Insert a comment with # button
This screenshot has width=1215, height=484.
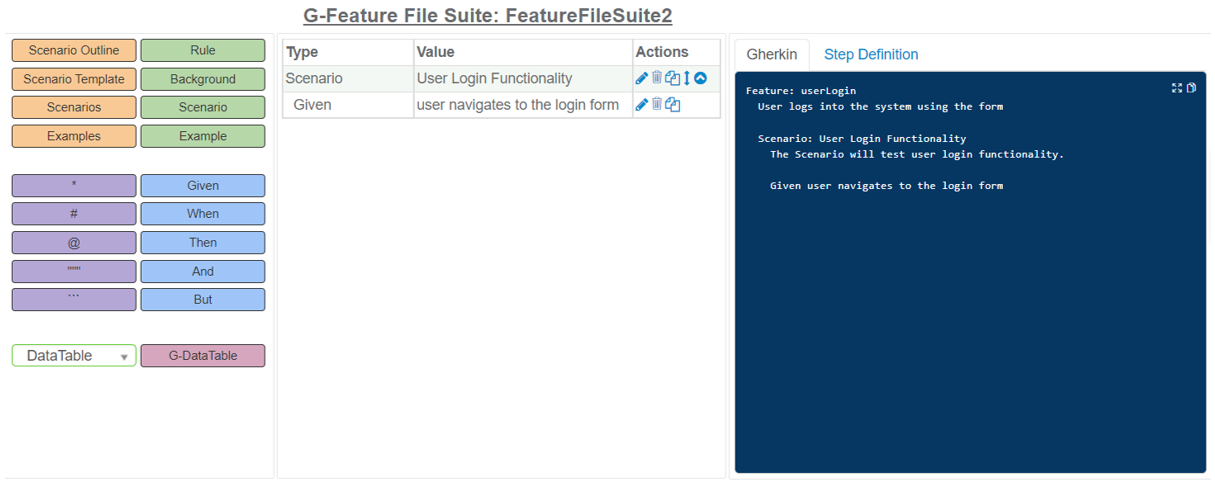[x=74, y=213]
